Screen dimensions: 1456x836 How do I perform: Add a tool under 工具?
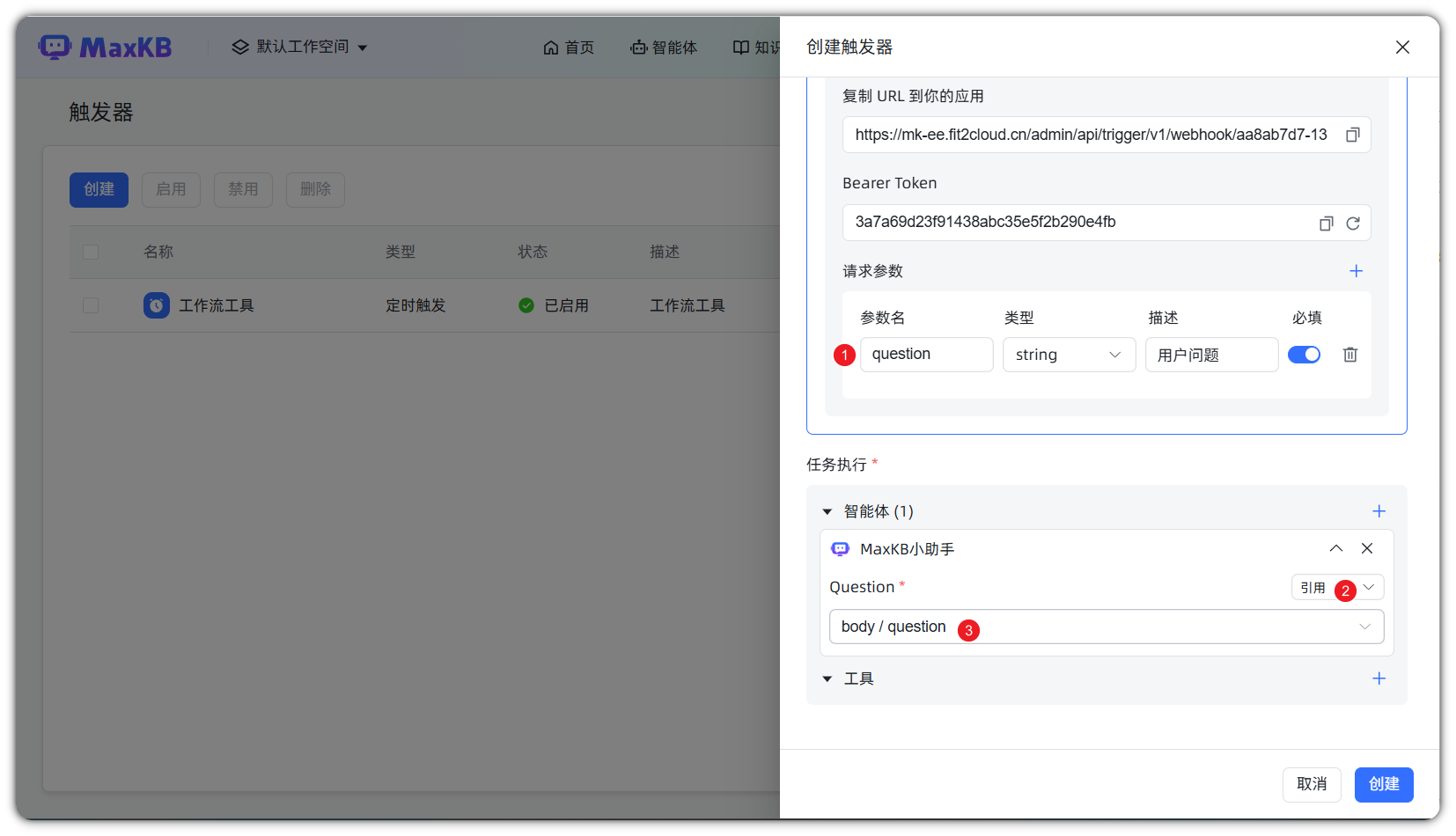[x=1379, y=678]
